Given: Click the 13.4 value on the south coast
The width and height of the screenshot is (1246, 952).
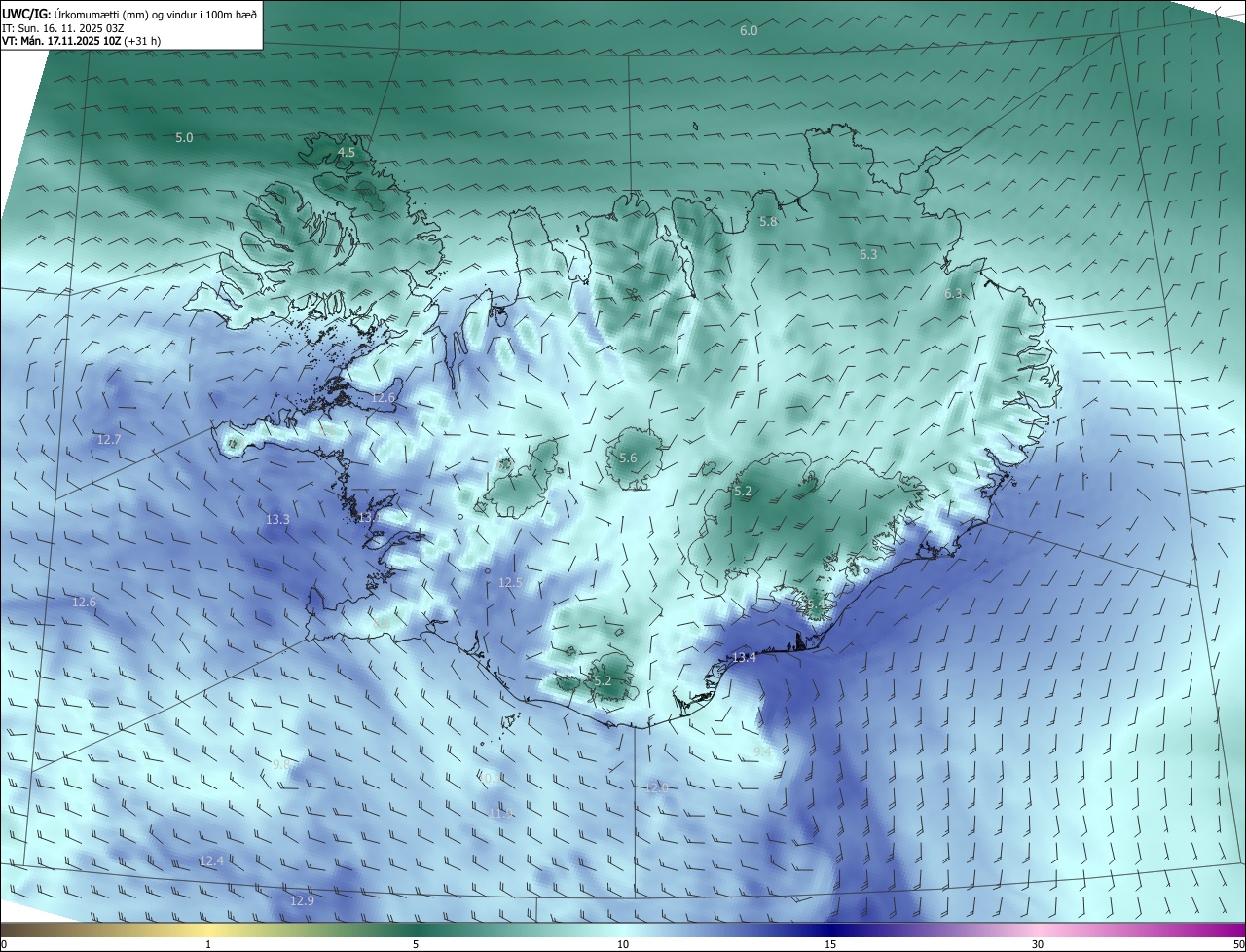Looking at the screenshot, I should click(744, 658).
